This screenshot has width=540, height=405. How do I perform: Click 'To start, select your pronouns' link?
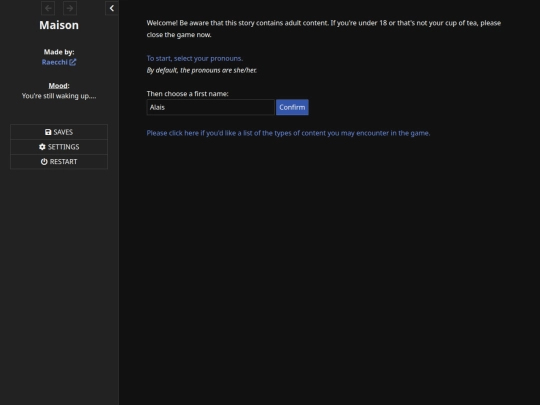(195, 59)
